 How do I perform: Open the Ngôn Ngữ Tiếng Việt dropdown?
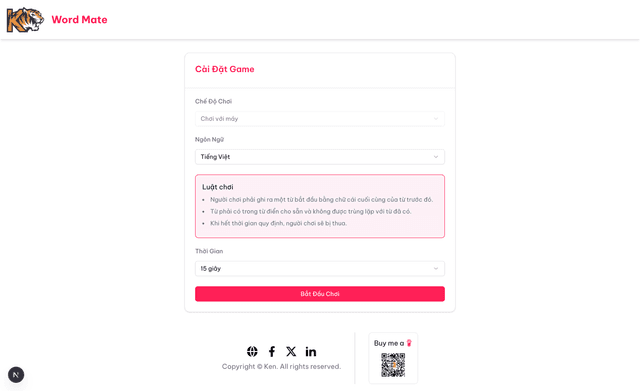320,157
